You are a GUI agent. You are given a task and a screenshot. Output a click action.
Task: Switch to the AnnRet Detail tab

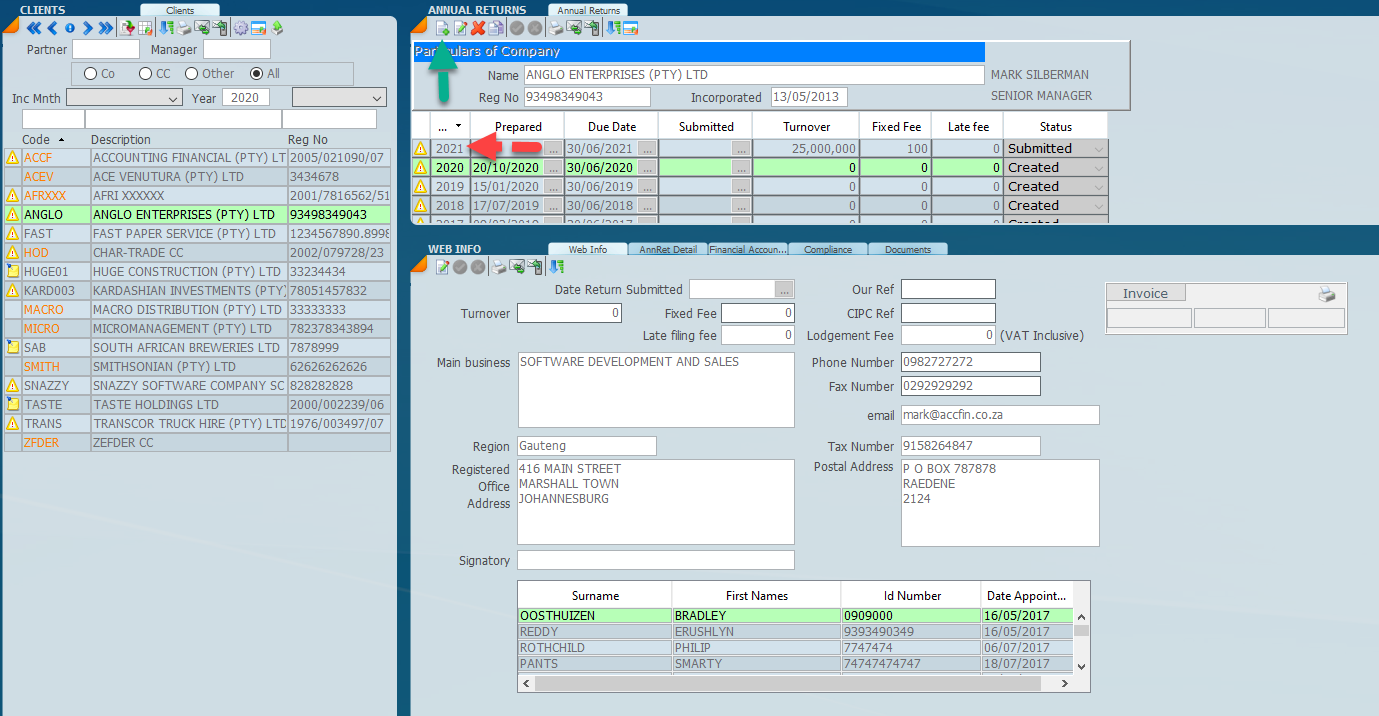point(668,250)
